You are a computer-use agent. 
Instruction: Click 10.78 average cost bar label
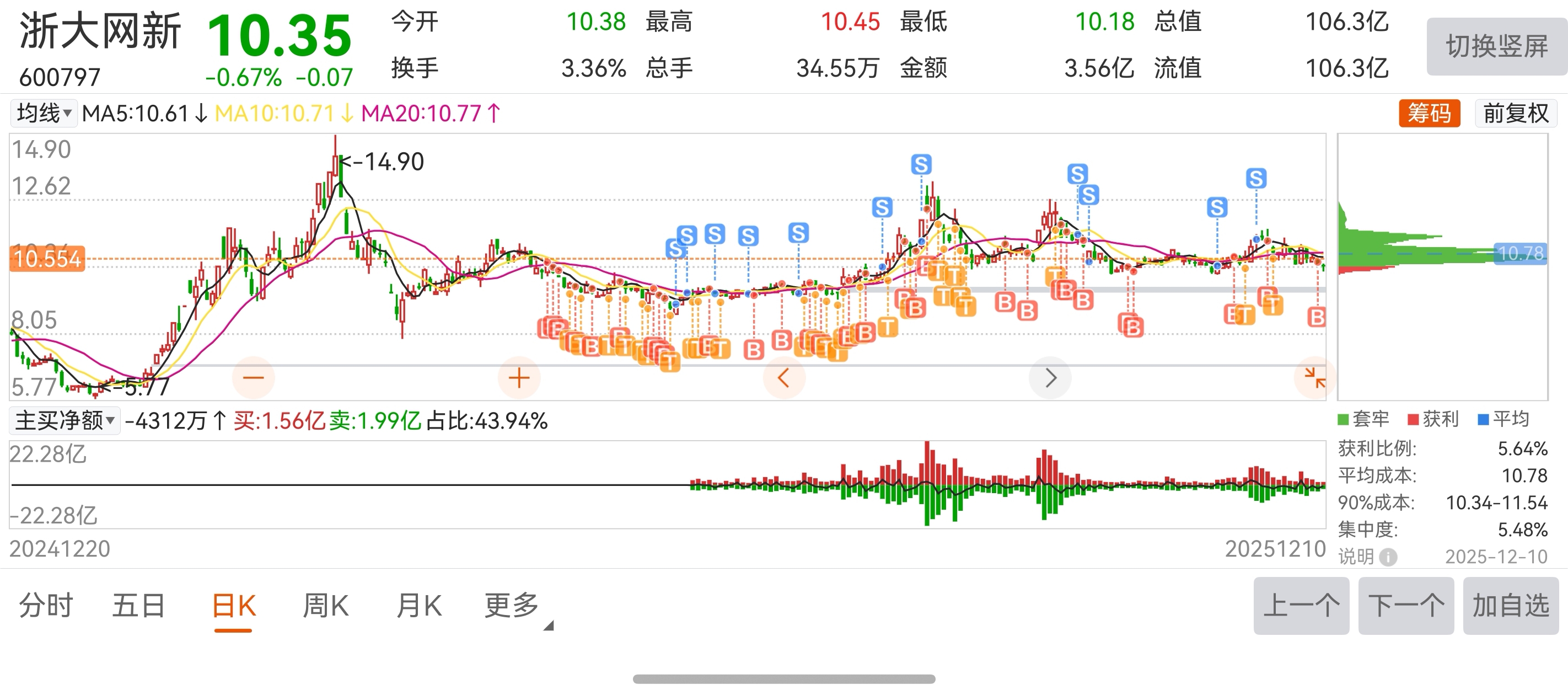(x=1520, y=253)
